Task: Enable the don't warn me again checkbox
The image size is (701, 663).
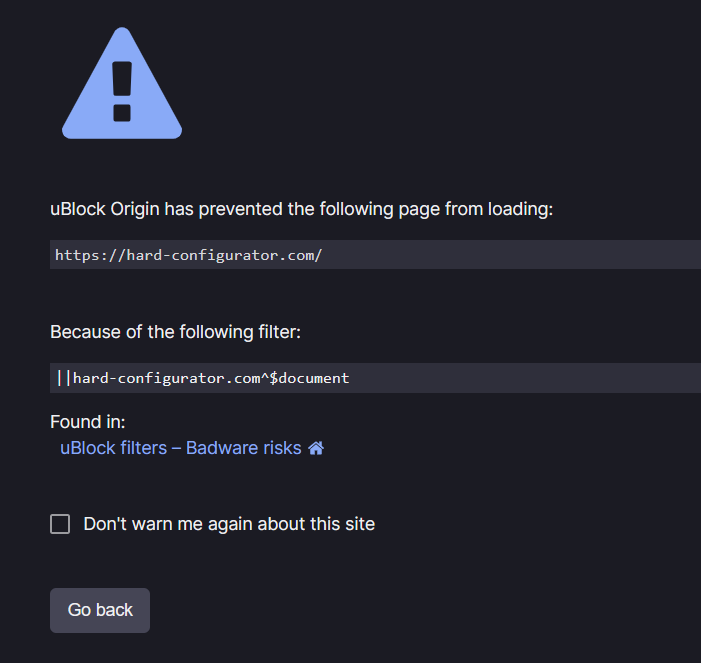Action: tap(60, 524)
